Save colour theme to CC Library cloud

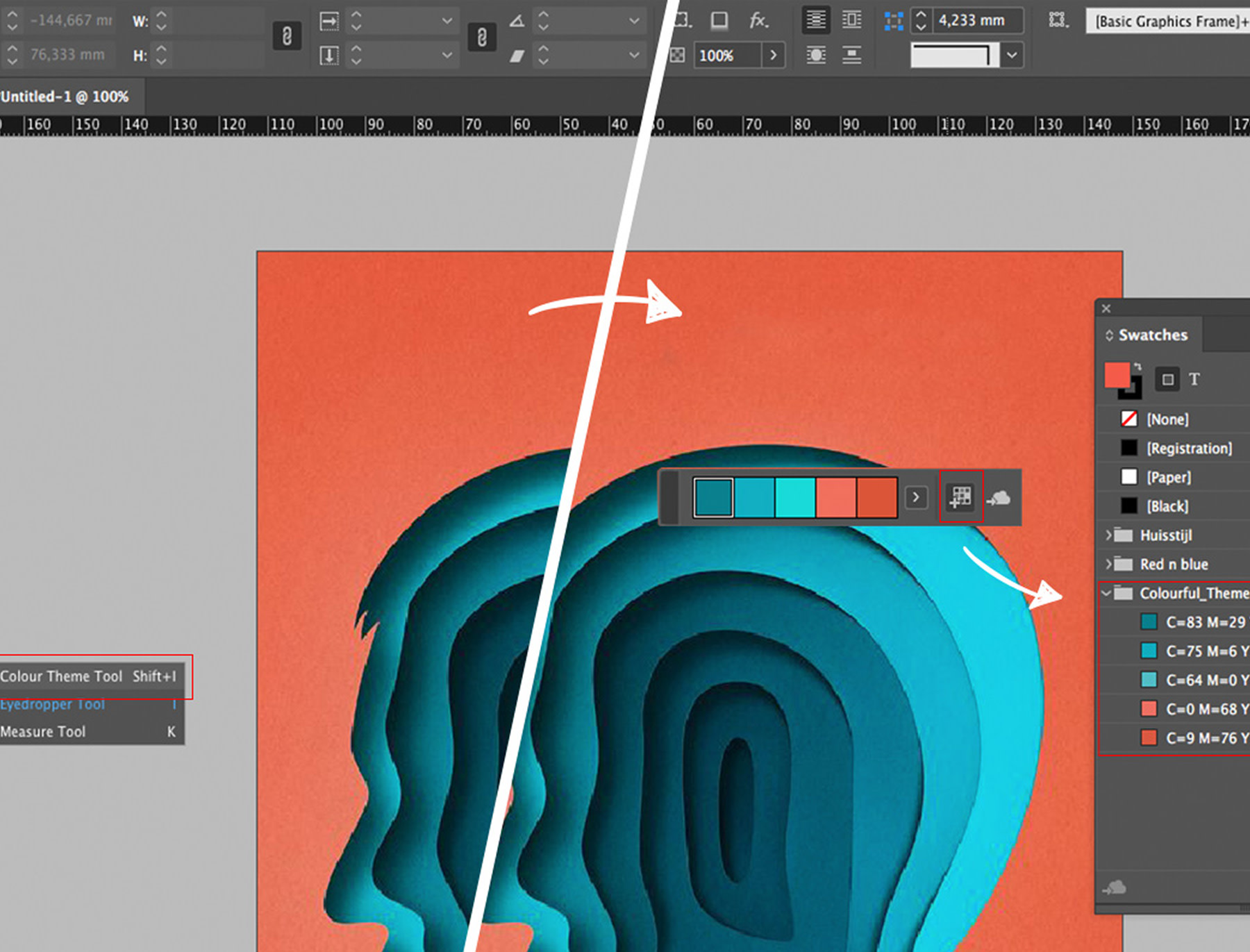click(999, 498)
